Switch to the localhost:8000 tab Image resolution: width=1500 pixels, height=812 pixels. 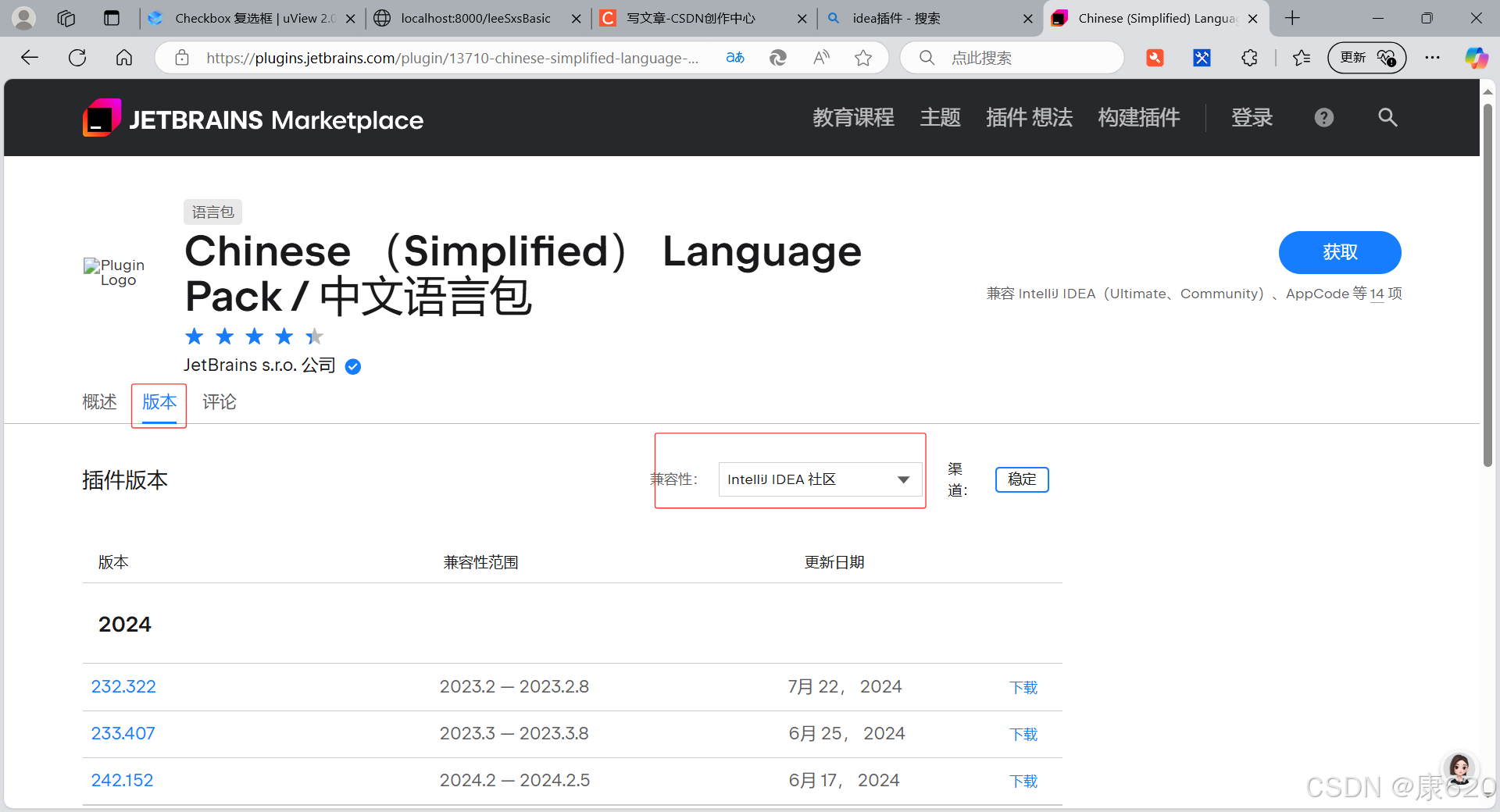tap(477, 18)
